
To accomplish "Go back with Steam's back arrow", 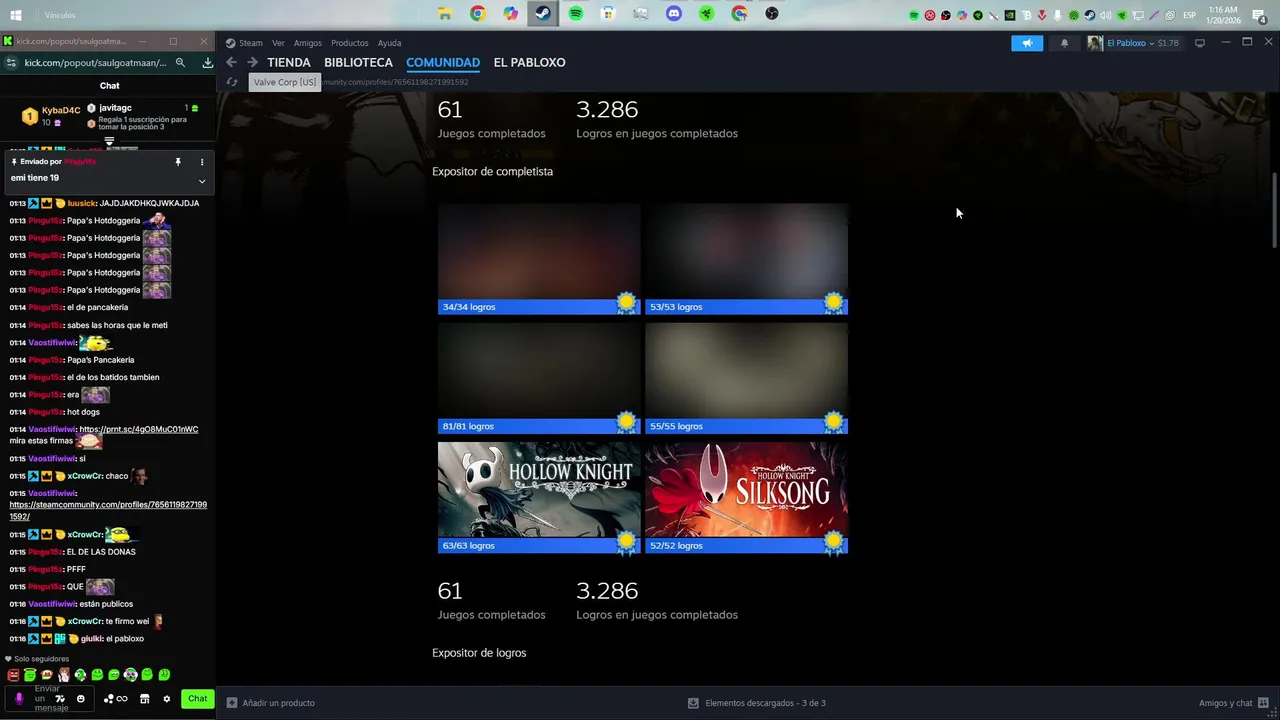I will [231, 62].
